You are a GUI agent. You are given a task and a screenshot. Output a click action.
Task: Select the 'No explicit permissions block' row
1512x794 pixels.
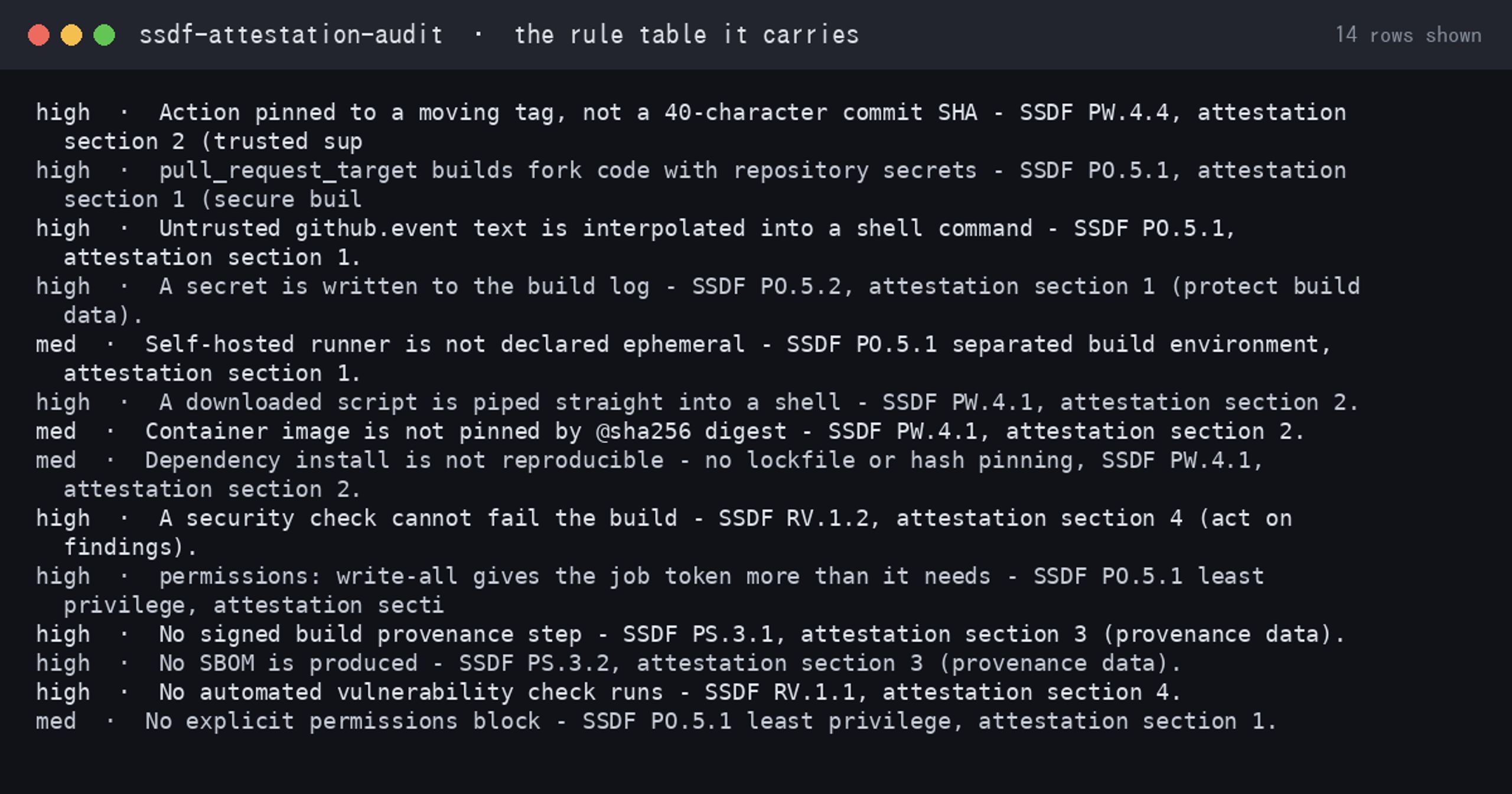tap(657, 720)
